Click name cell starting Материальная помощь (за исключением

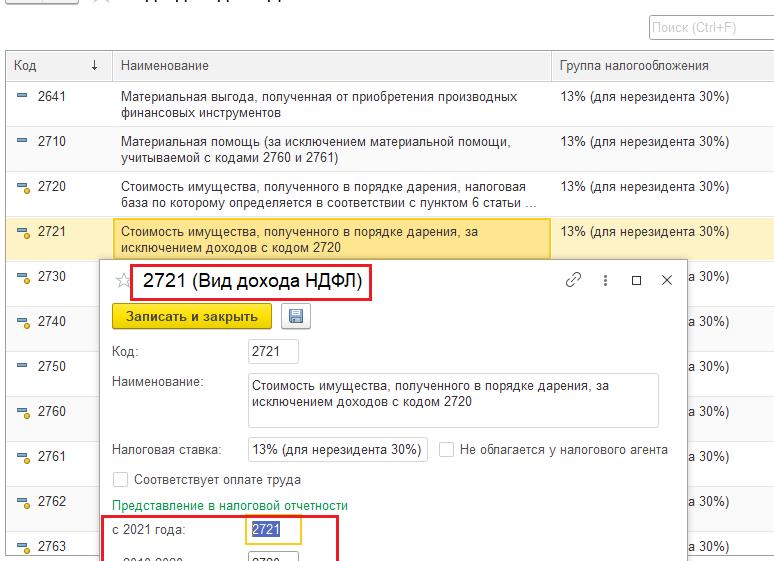[x=332, y=149]
